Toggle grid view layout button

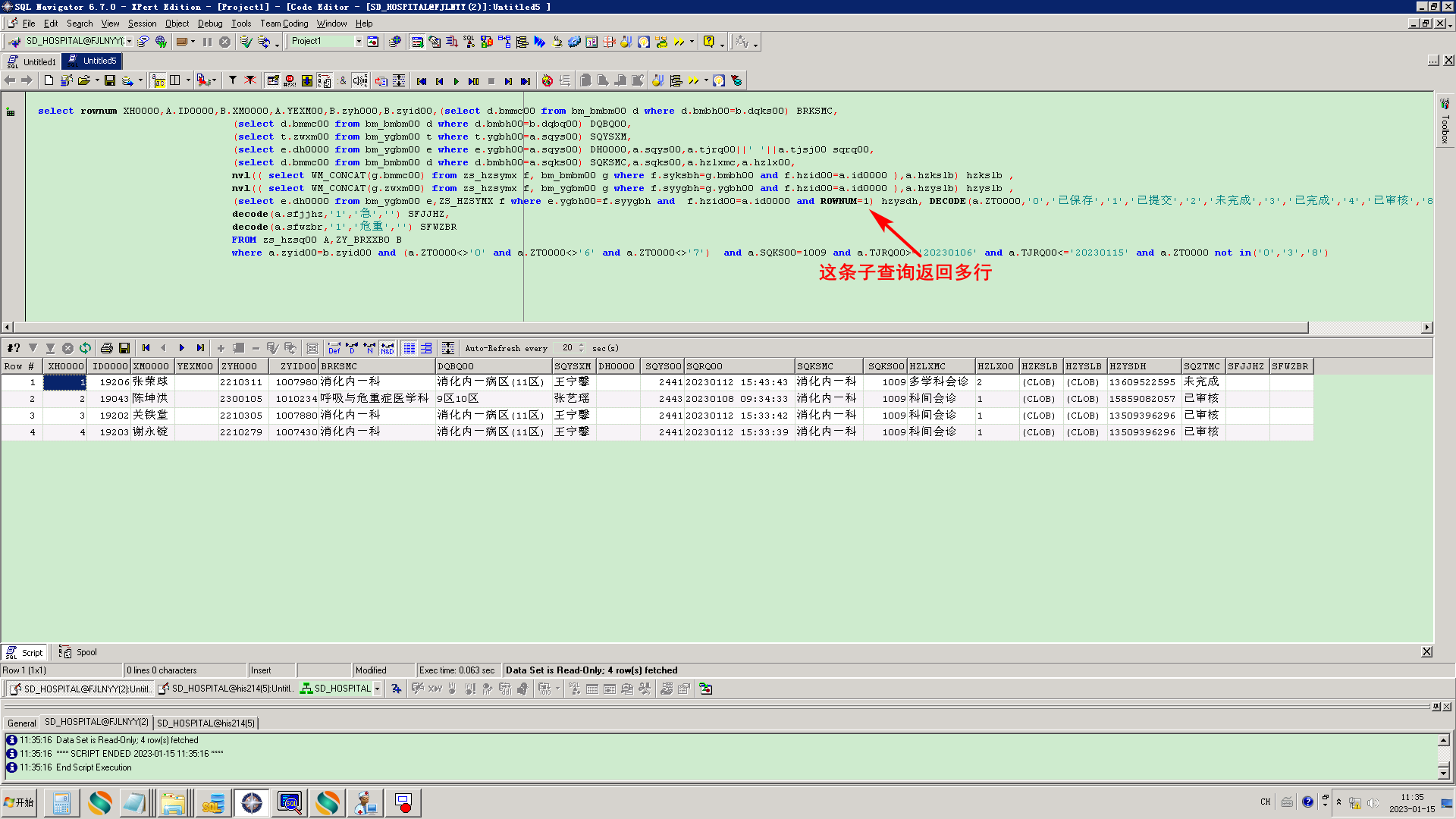[x=409, y=348]
